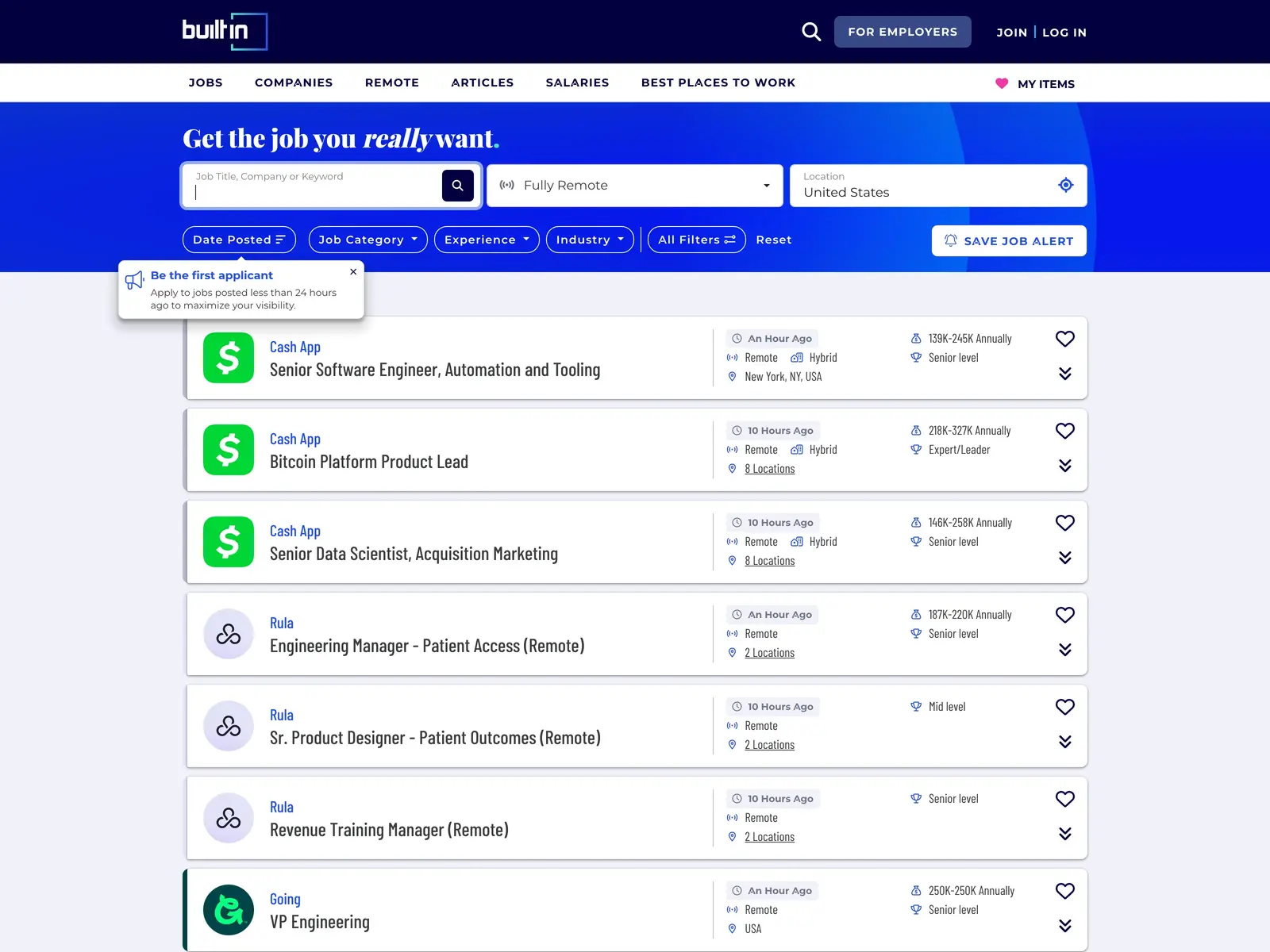Submit job keyword search button

tap(458, 186)
